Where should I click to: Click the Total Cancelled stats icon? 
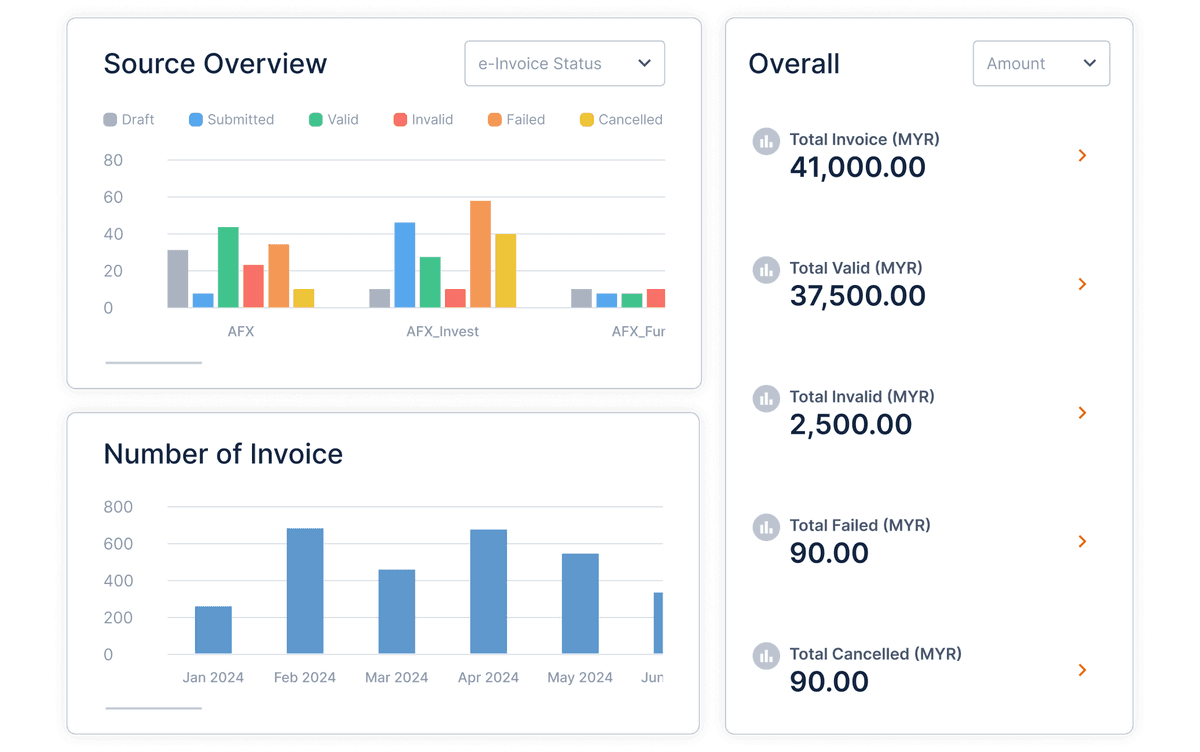point(766,655)
